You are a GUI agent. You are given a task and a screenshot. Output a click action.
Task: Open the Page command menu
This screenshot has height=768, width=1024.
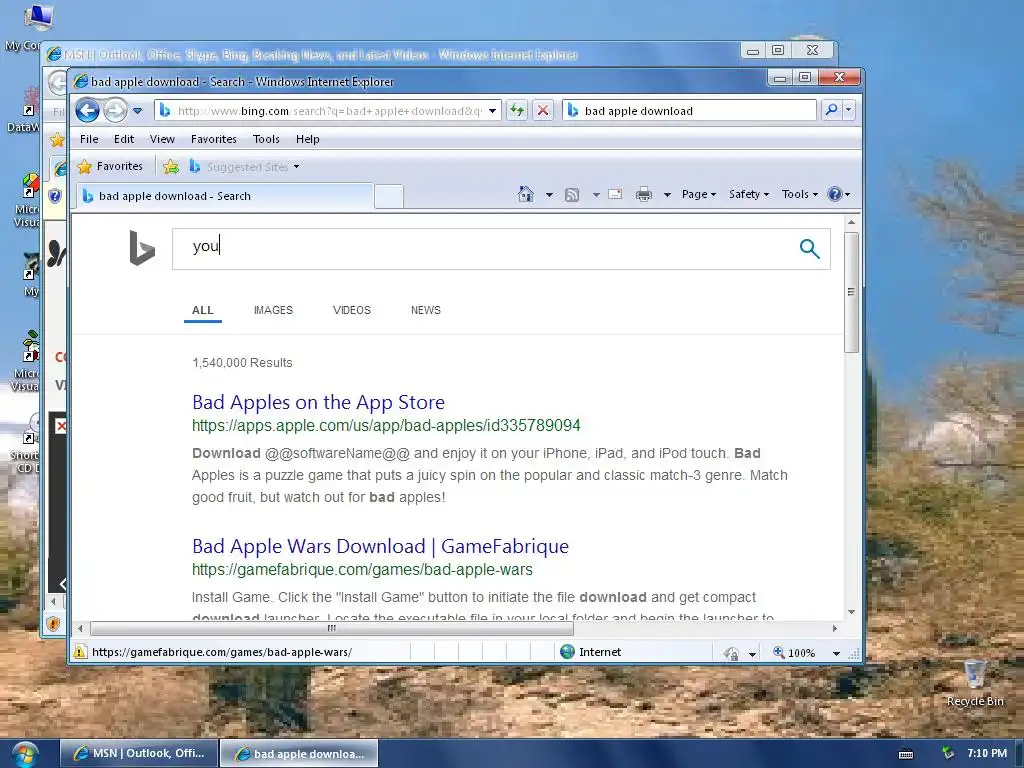click(699, 194)
